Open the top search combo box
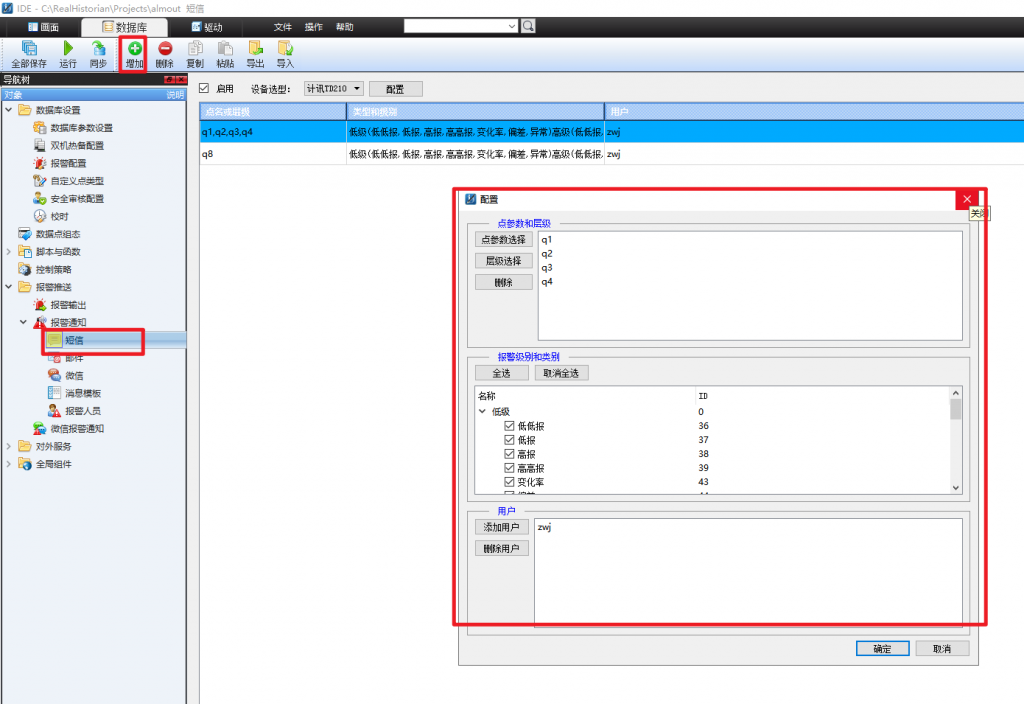 click(461, 26)
